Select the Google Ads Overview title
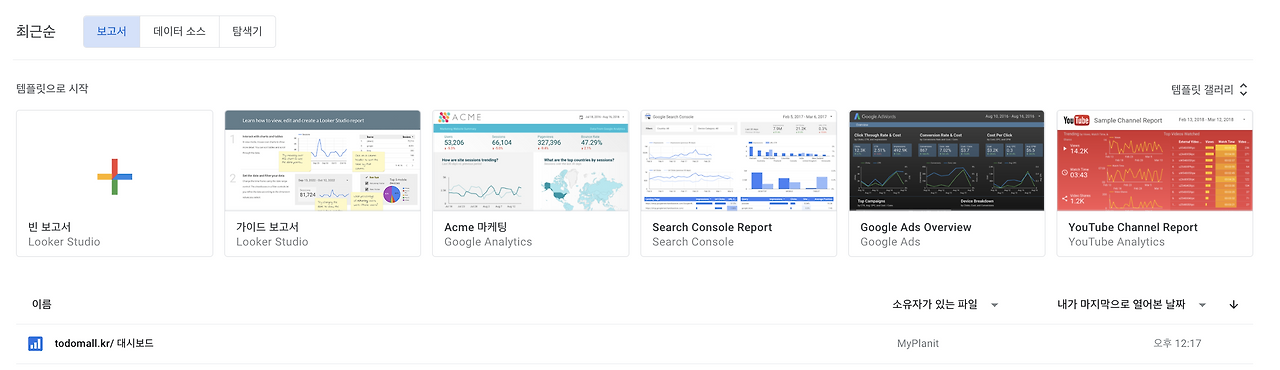This screenshot has height=370, width=1280. click(916, 227)
